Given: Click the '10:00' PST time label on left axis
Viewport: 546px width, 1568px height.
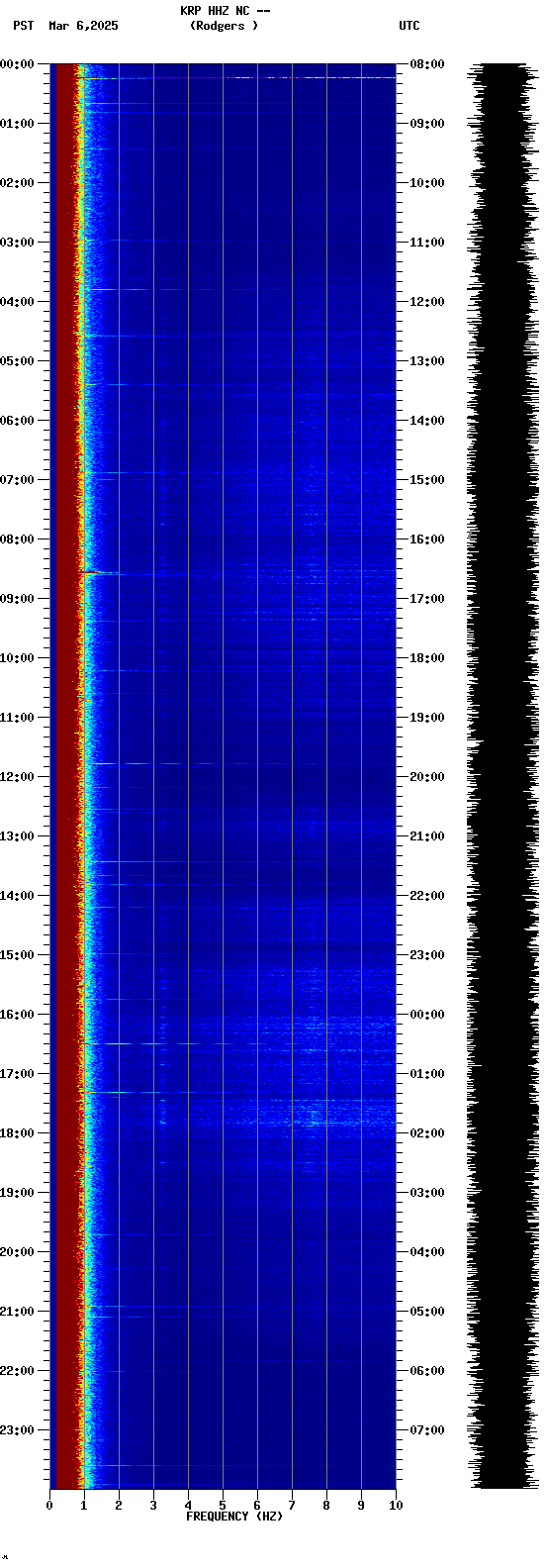Looking at the screenshot, I should [18, 658].
